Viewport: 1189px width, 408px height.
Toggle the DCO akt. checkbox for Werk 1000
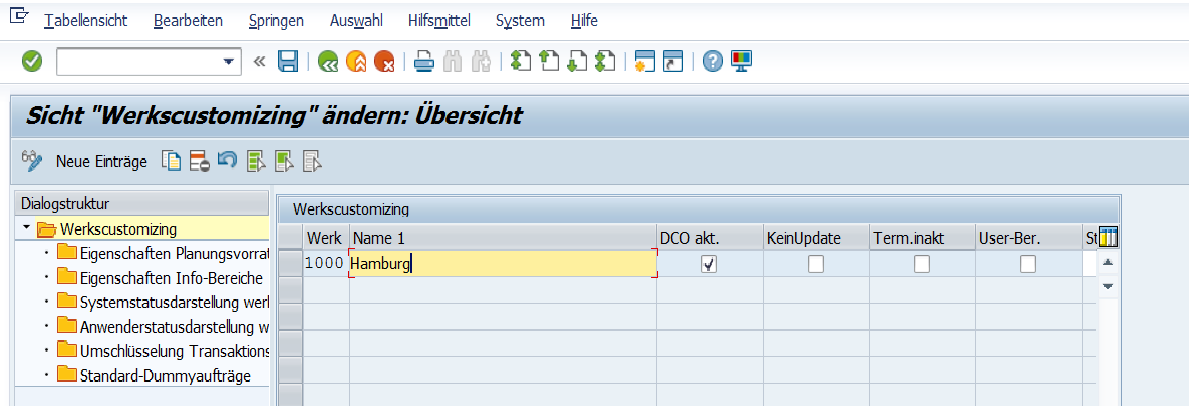[709, 264]
